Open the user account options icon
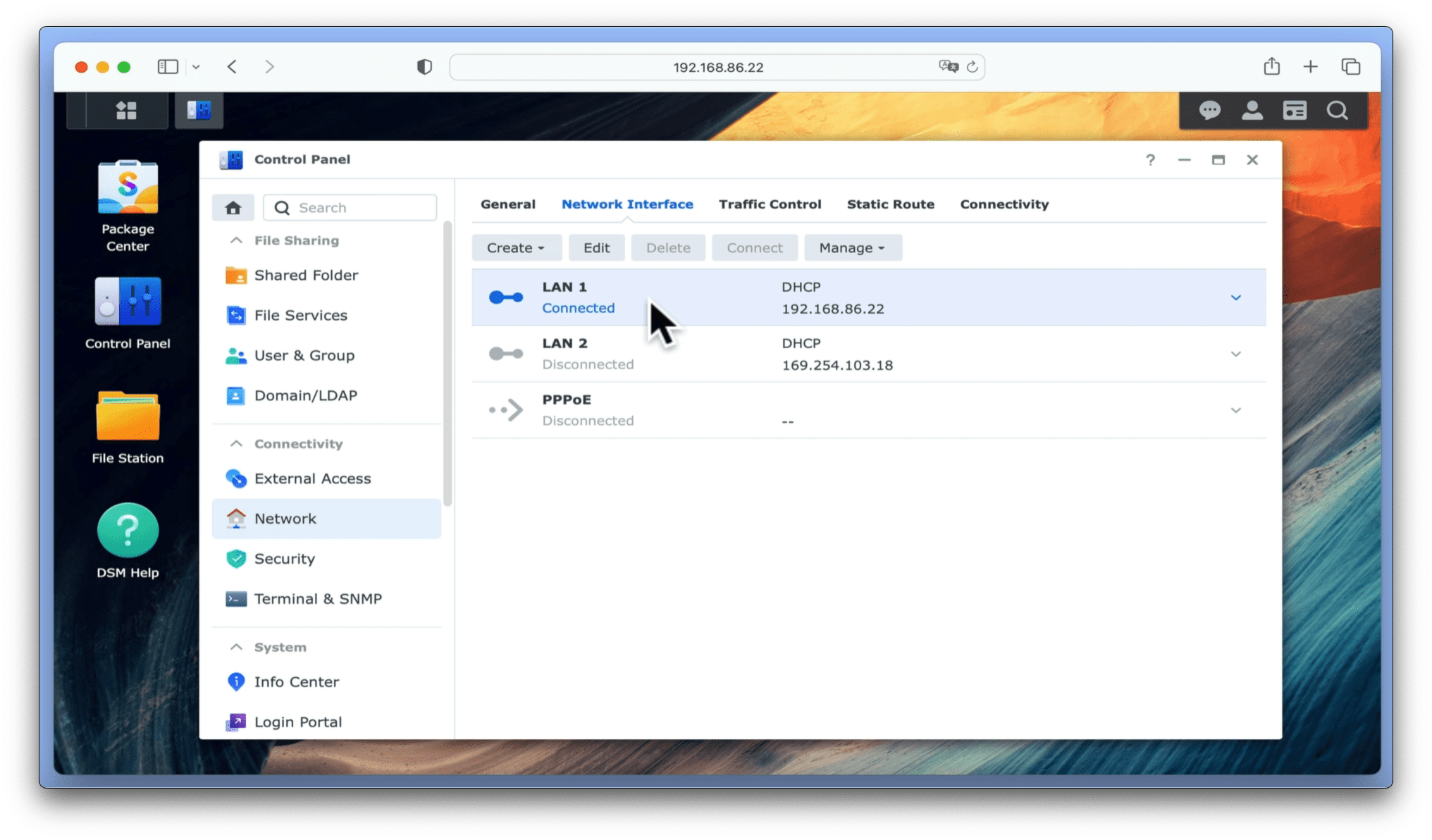The height and width of the screenshot is (840, 1432). tap(1252, 110)
